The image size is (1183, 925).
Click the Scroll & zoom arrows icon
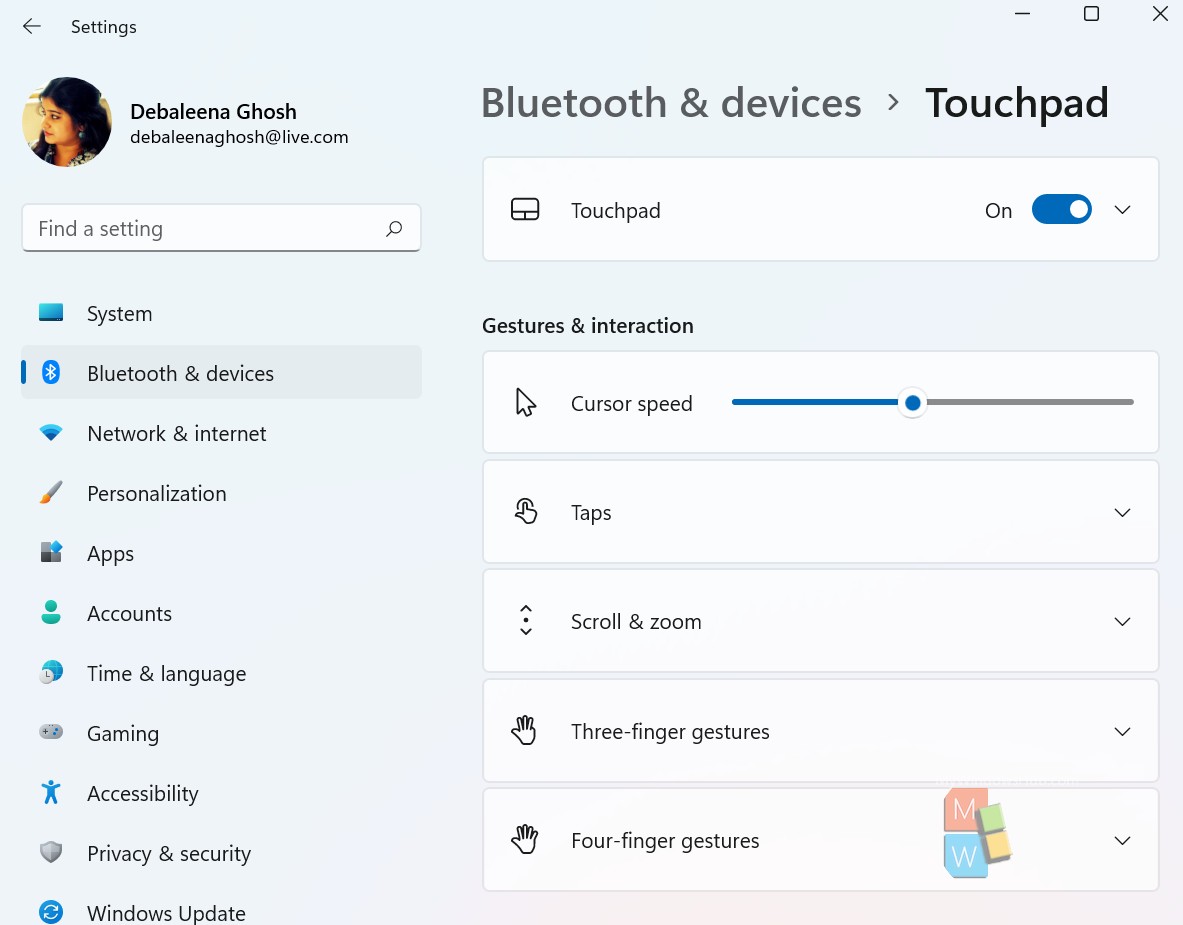(526, 621)
